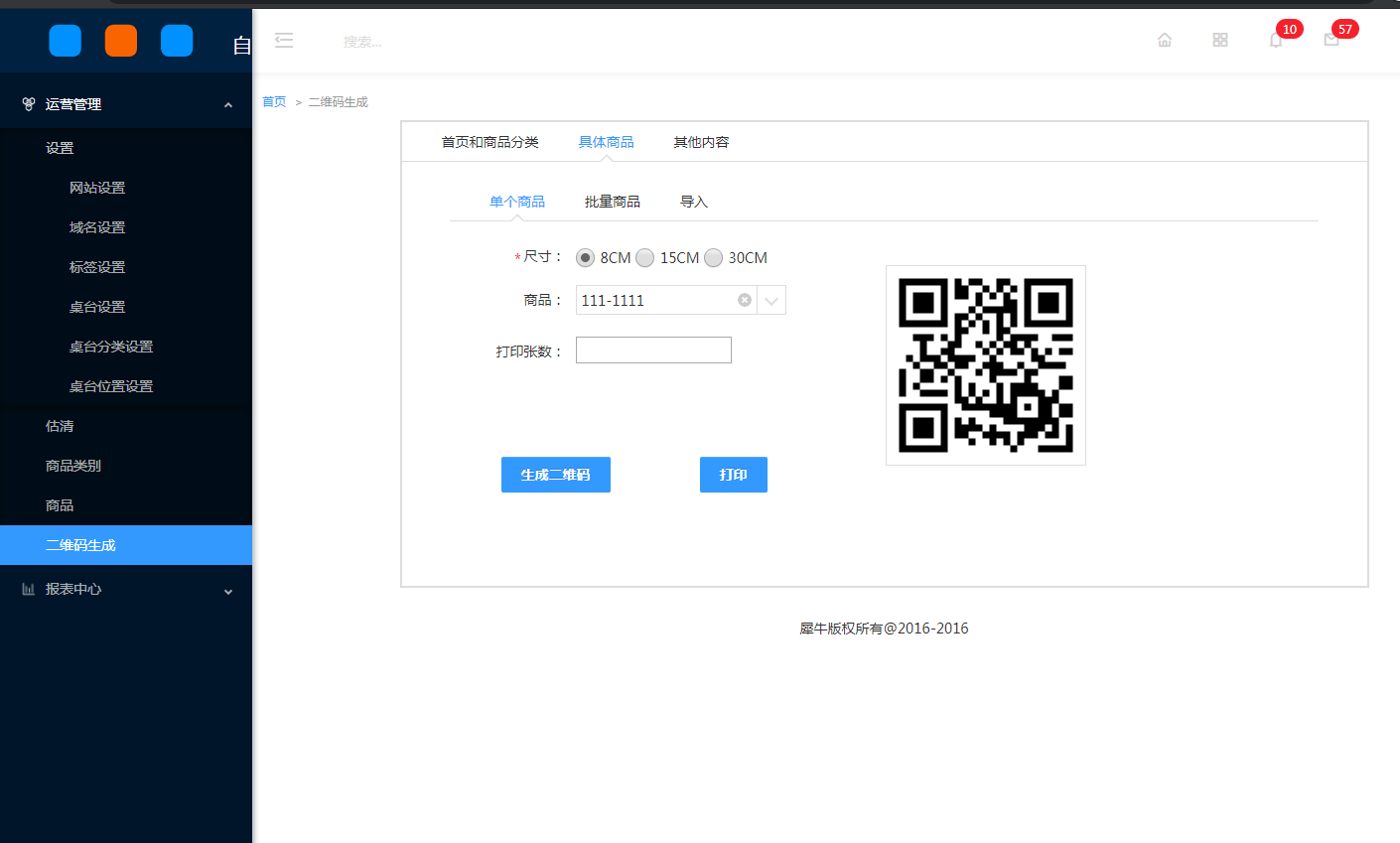Select the 批量商品 sub-tab
This screenshot has height=843, width=1400.
point(613,202)
